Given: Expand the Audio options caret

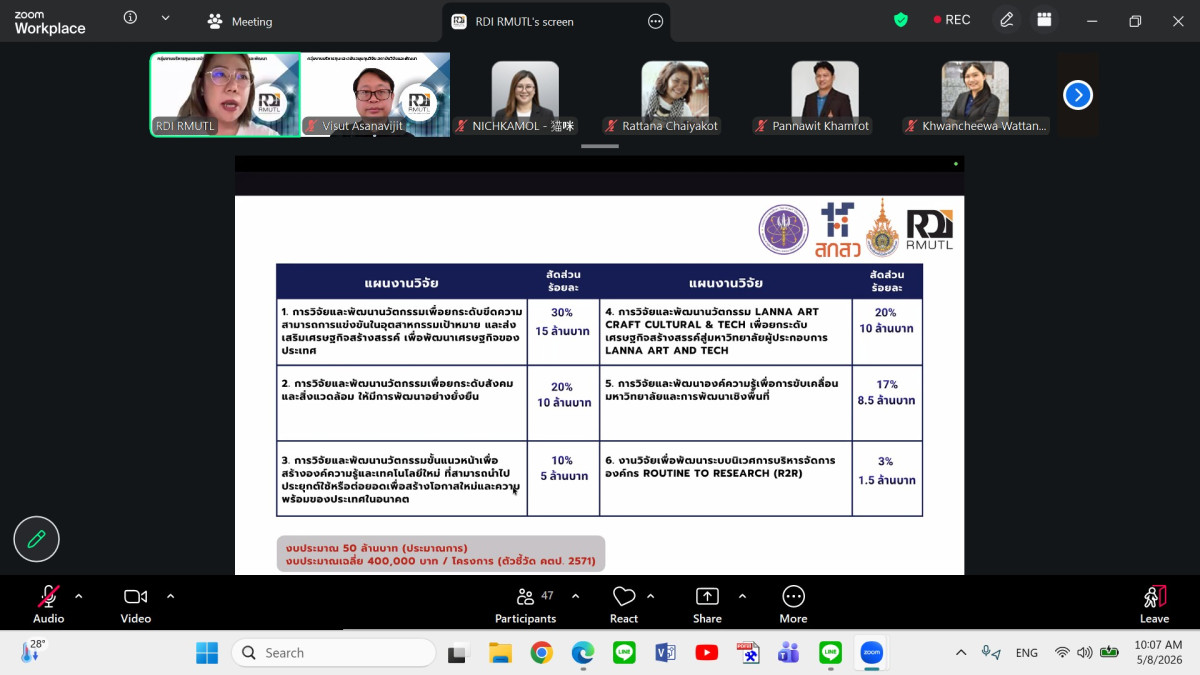Looking at the screenshot, I should click(x=79, y=596).
